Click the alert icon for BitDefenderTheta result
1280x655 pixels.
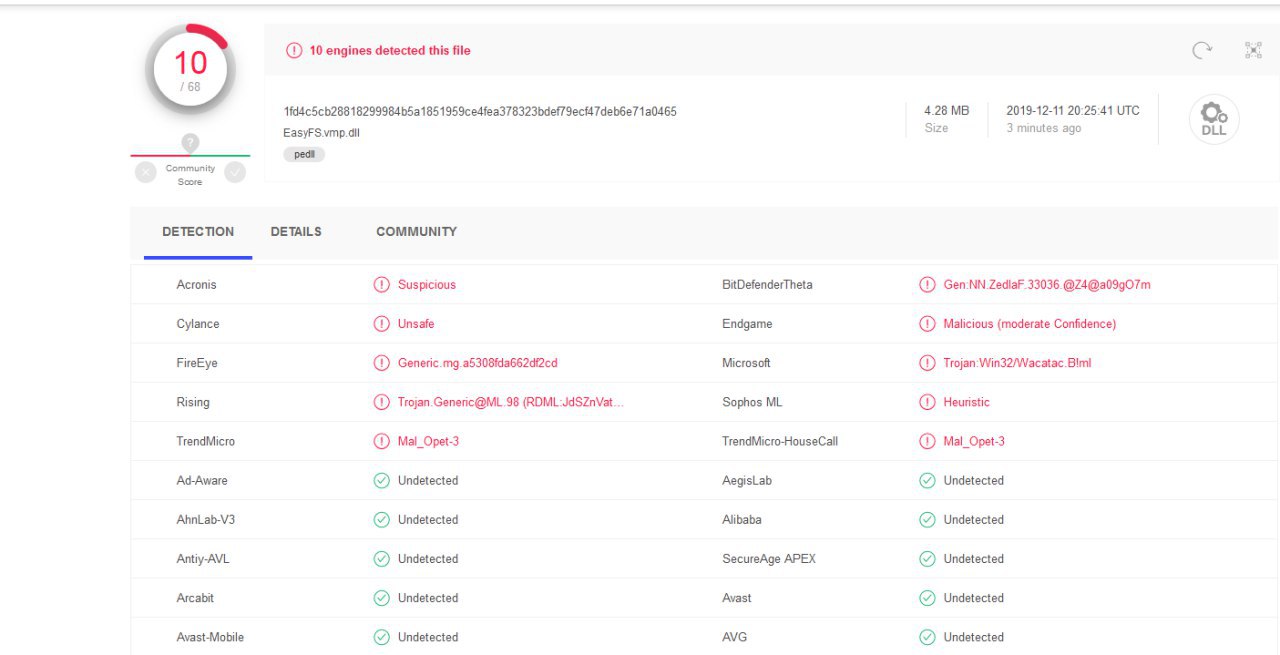pos(927,285)
